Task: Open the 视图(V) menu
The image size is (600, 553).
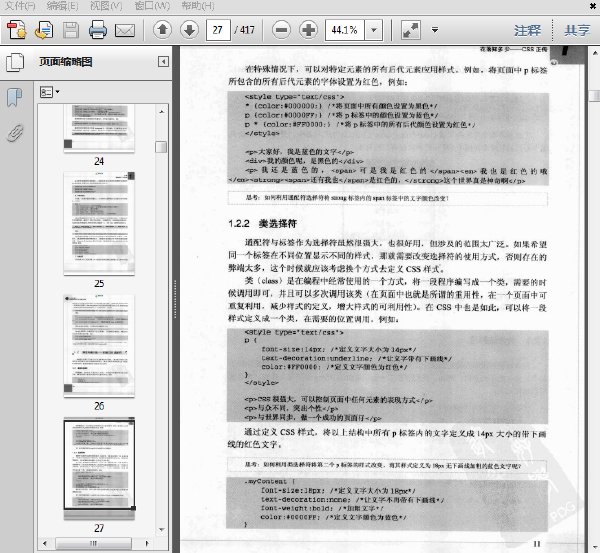Action: click(106, 6)
